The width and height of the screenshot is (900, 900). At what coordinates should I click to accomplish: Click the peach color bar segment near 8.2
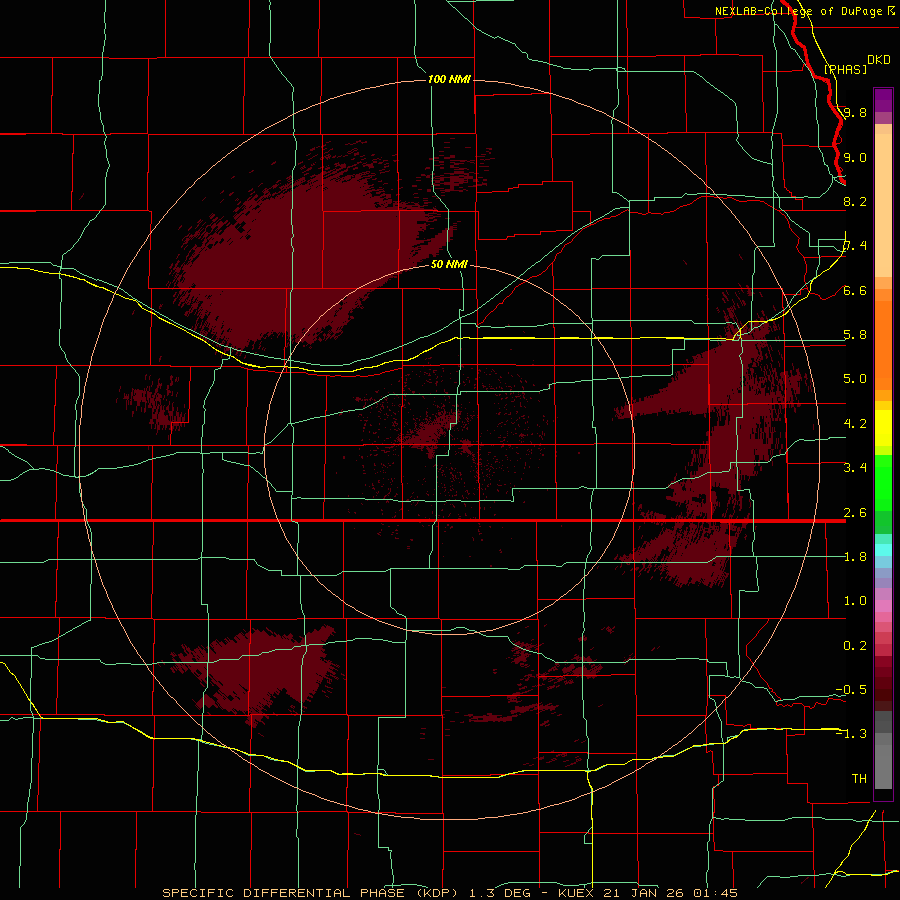tap(883, 205)
